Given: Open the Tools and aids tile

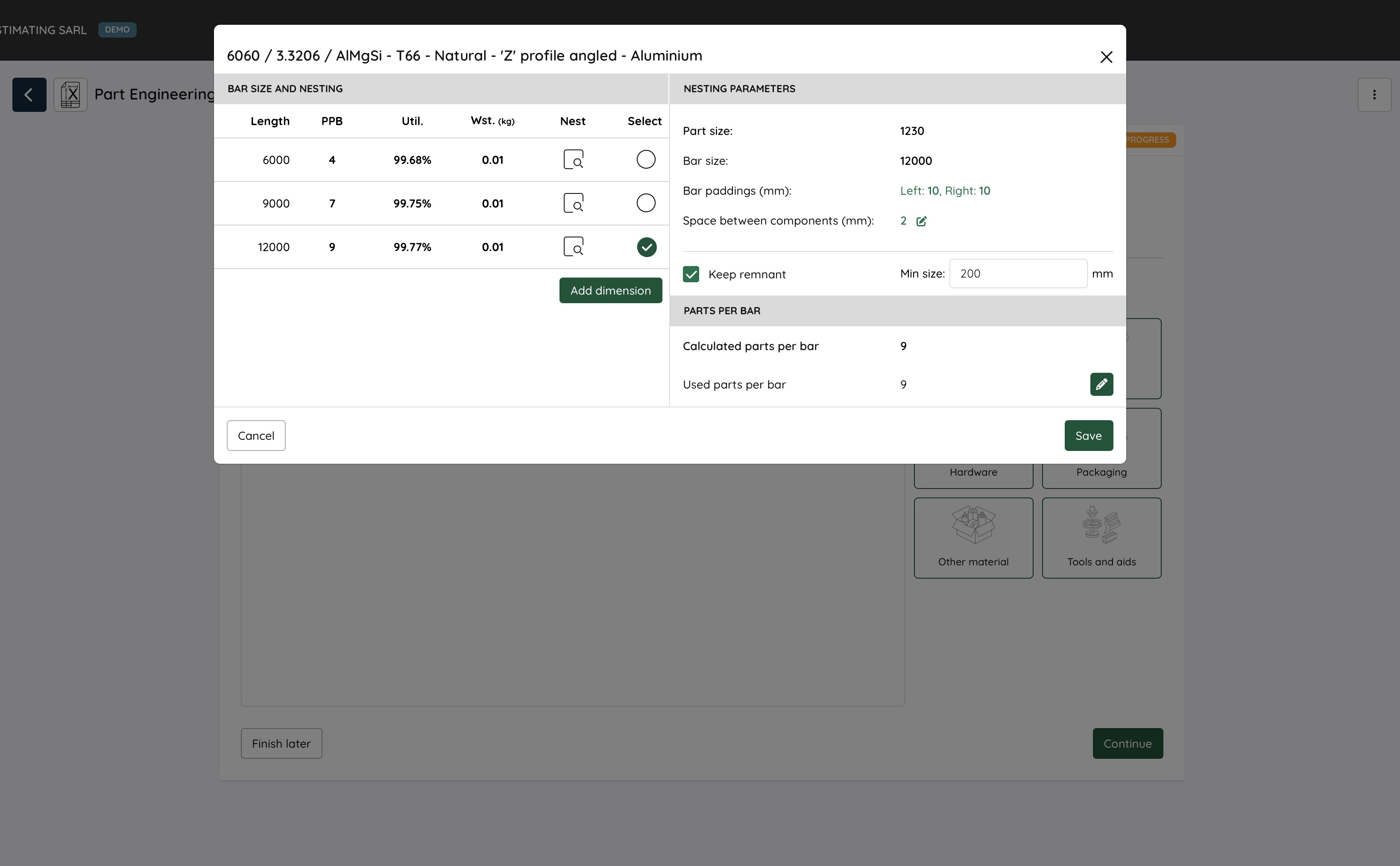Looking at the screenshot, I should (1101, 538).
